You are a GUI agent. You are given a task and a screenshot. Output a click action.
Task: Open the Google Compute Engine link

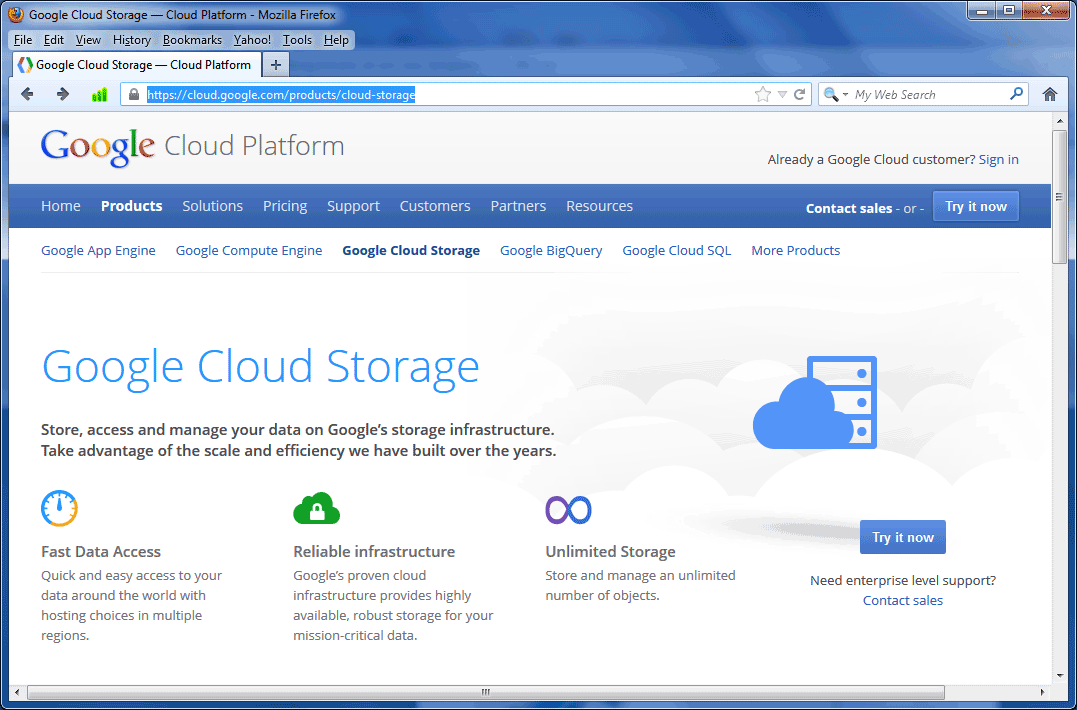[x=249, y=251]
